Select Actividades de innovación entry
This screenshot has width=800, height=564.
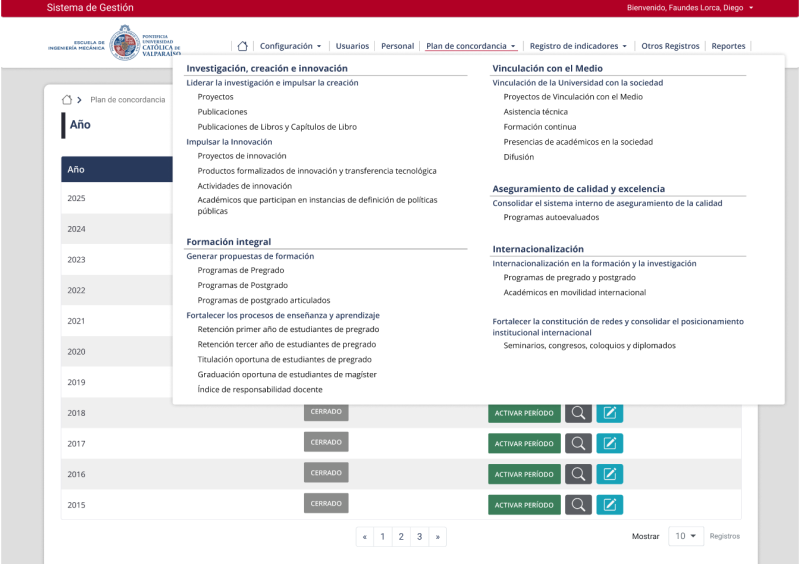(245, 186)
